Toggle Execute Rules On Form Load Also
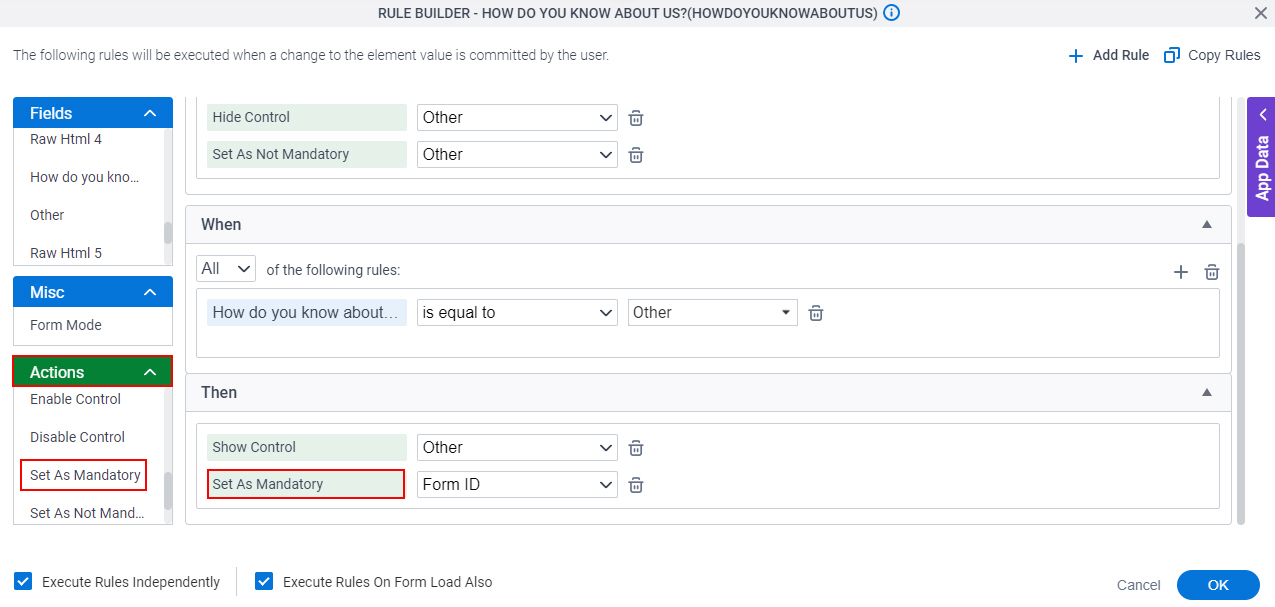1275x607 pixels. point(264,581)
